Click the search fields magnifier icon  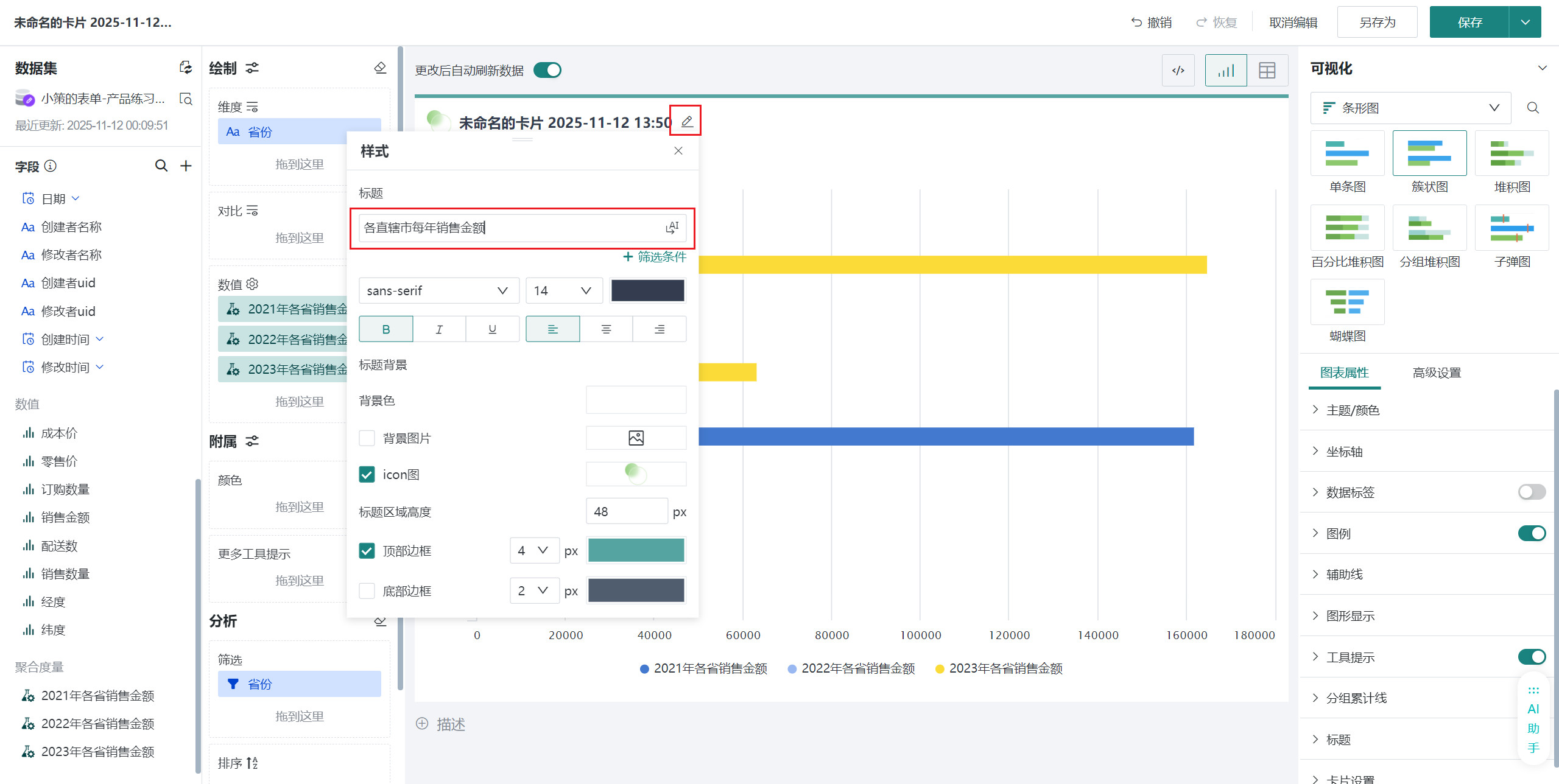161,166
